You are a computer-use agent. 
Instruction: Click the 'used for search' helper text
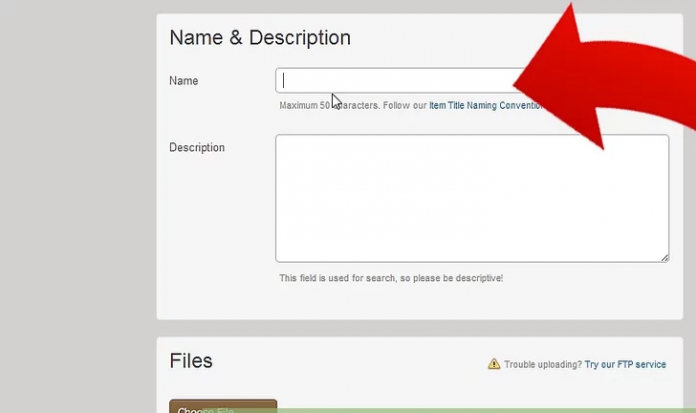tap(391, 278)
